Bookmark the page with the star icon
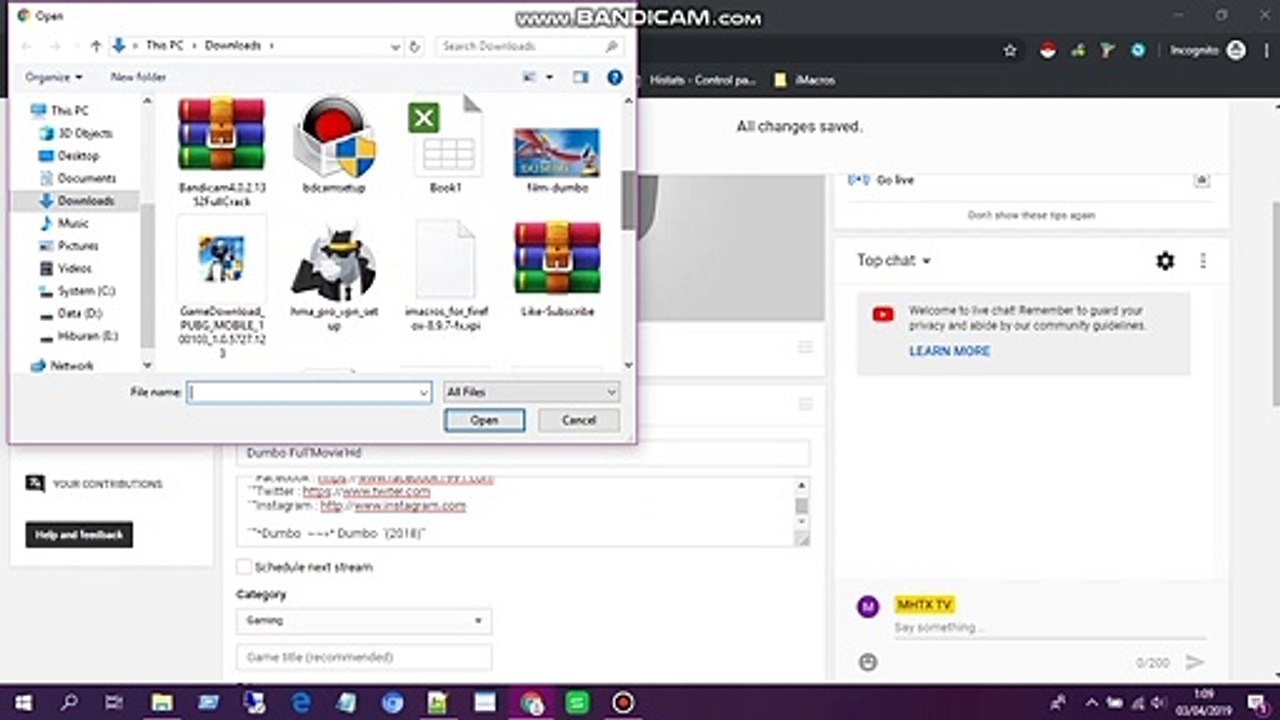1280x720 pixels. point(1010,50)
